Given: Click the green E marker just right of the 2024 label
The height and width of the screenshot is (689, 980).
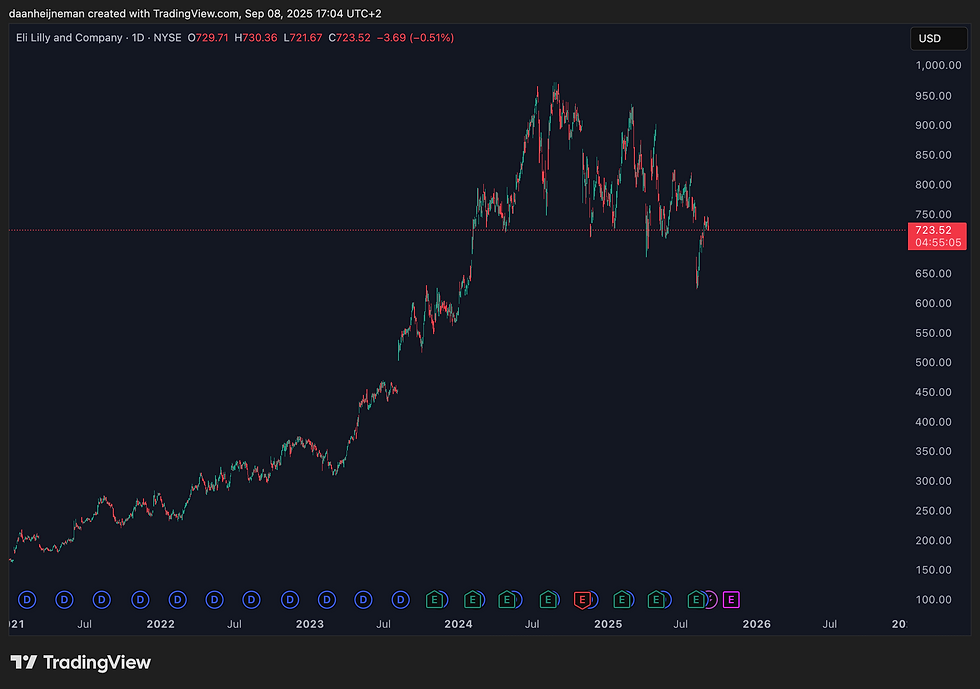Looking at the screenshot, I should 473,600.
